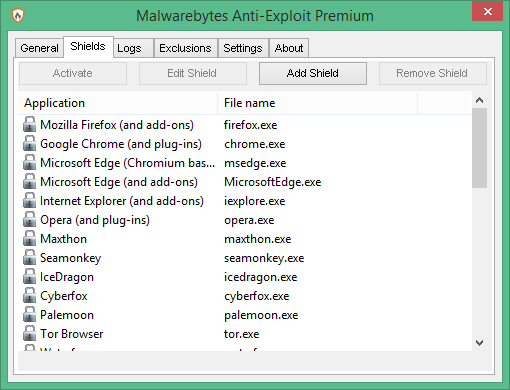510x390 pixels.
Task: Click the icedragon.exe file name
Action: click(260, 277)
